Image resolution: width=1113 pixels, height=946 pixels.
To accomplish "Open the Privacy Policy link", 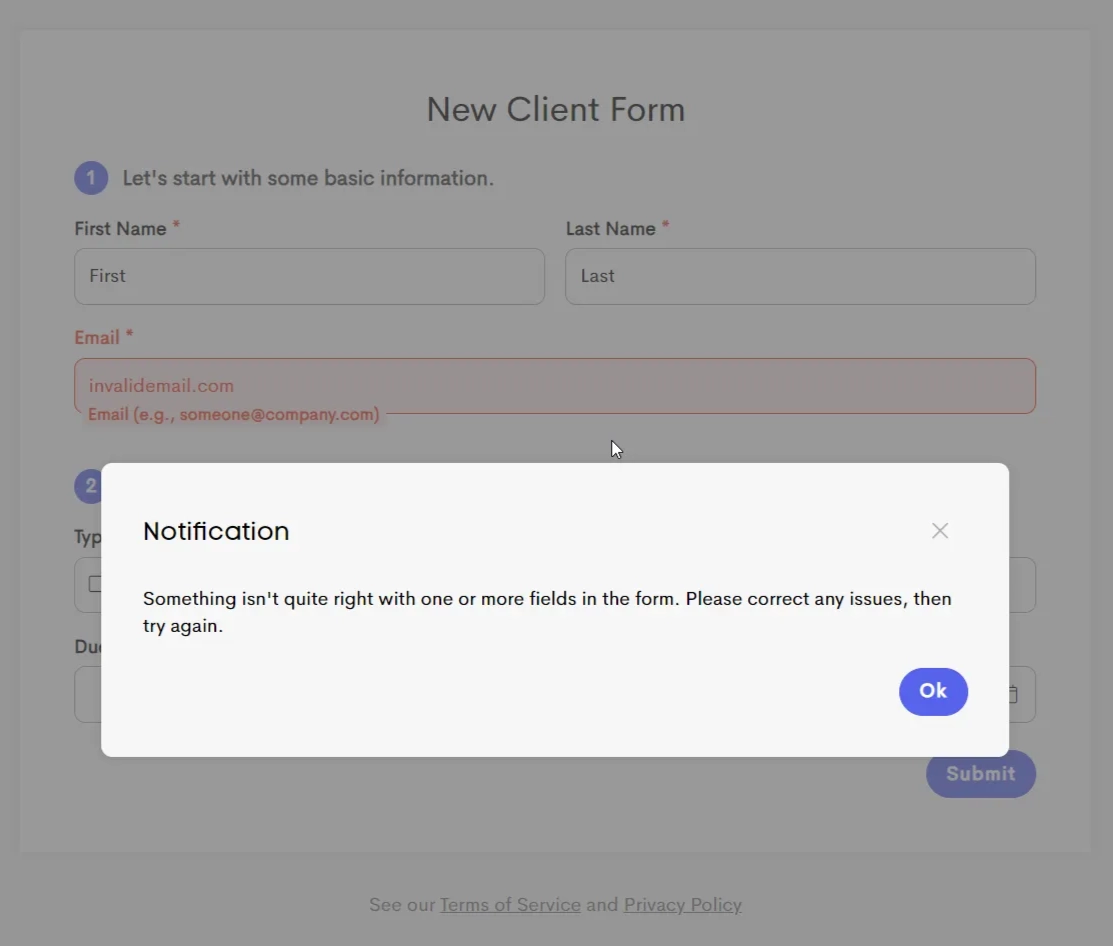I will (682, 905).
